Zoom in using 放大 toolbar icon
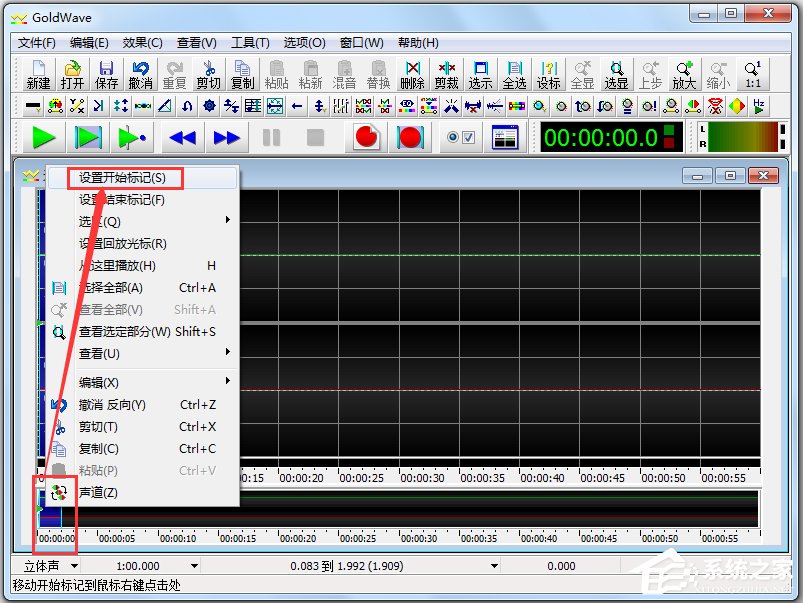 click(684, 75)
